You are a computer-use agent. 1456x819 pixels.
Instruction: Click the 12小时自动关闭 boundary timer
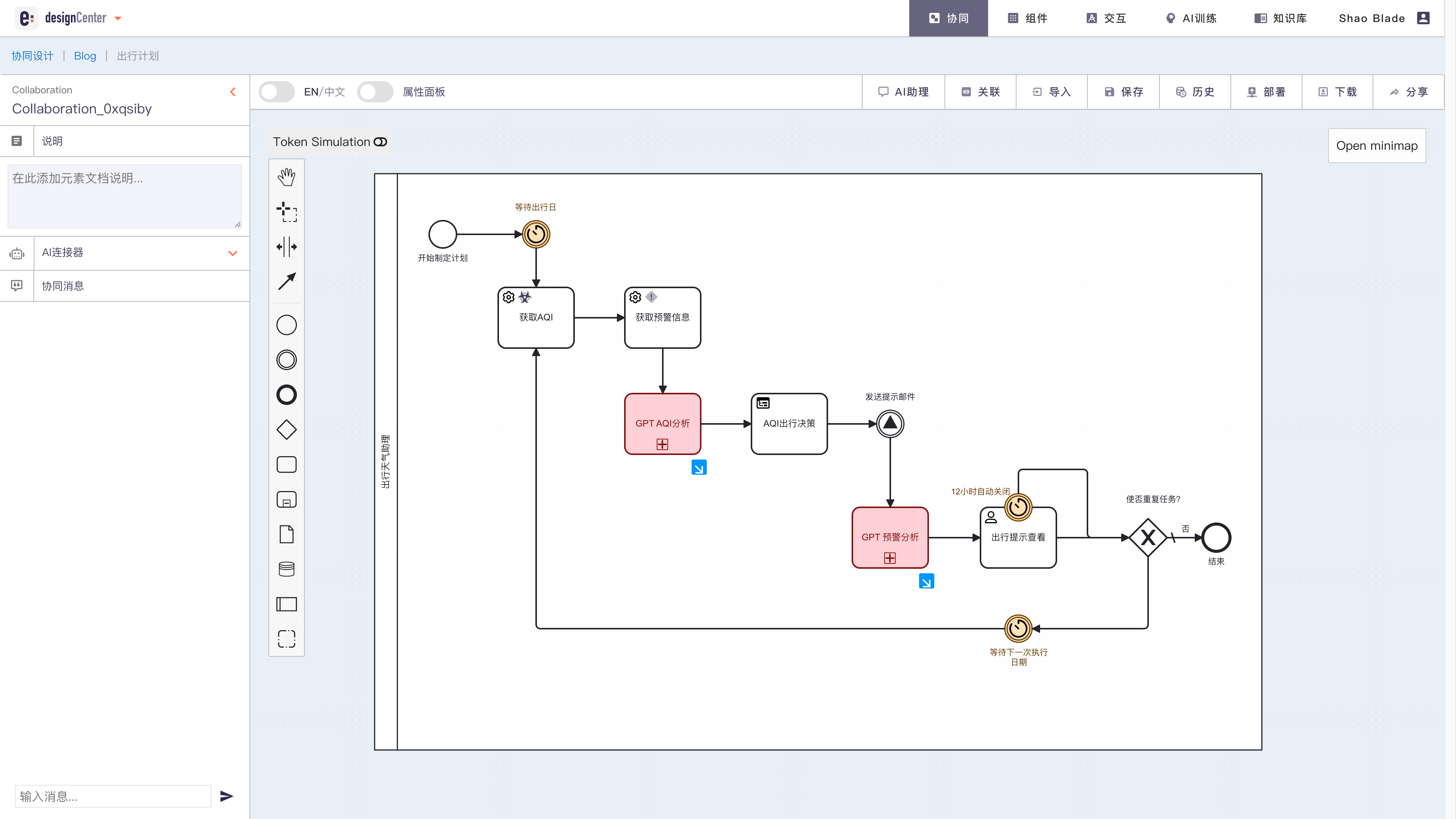click(x=1018, y=507)
